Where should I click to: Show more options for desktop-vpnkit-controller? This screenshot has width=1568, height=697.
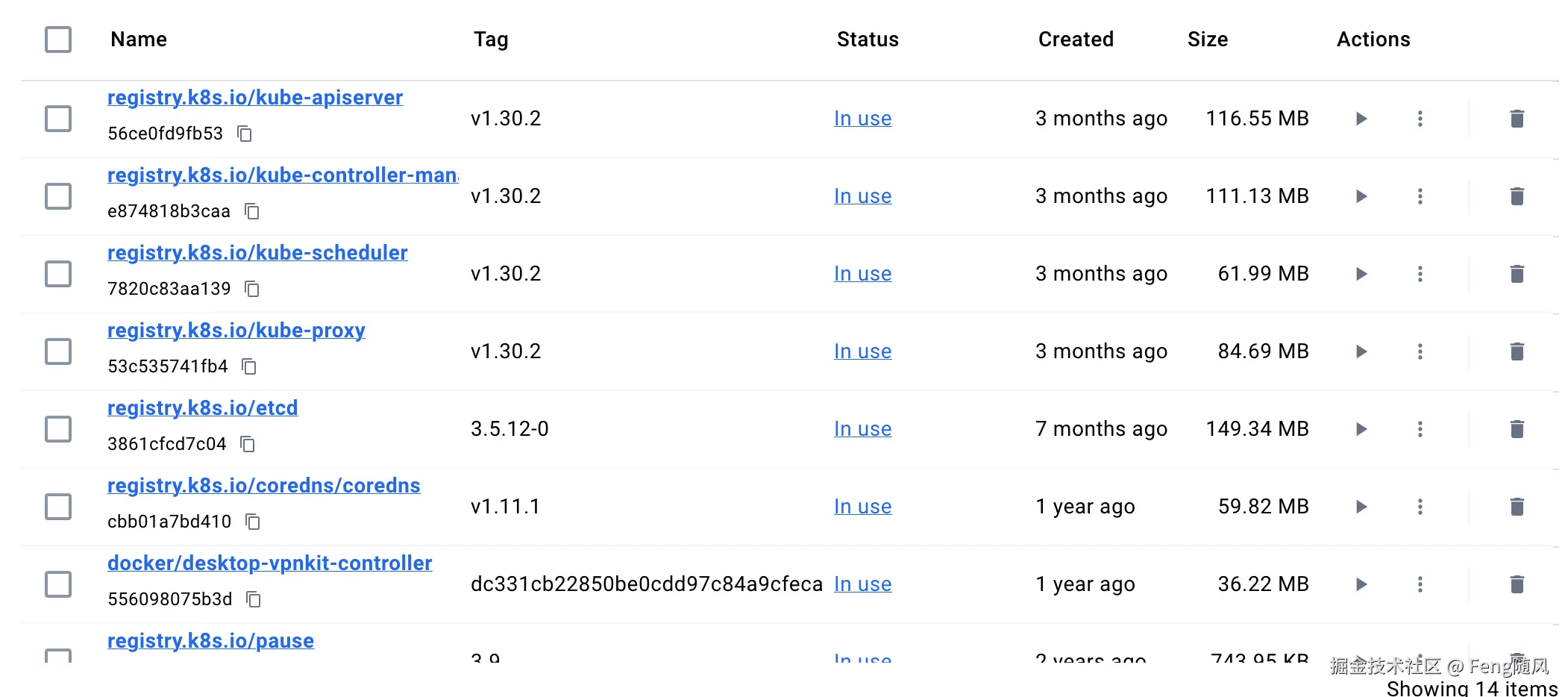[x=1420, y=584]
